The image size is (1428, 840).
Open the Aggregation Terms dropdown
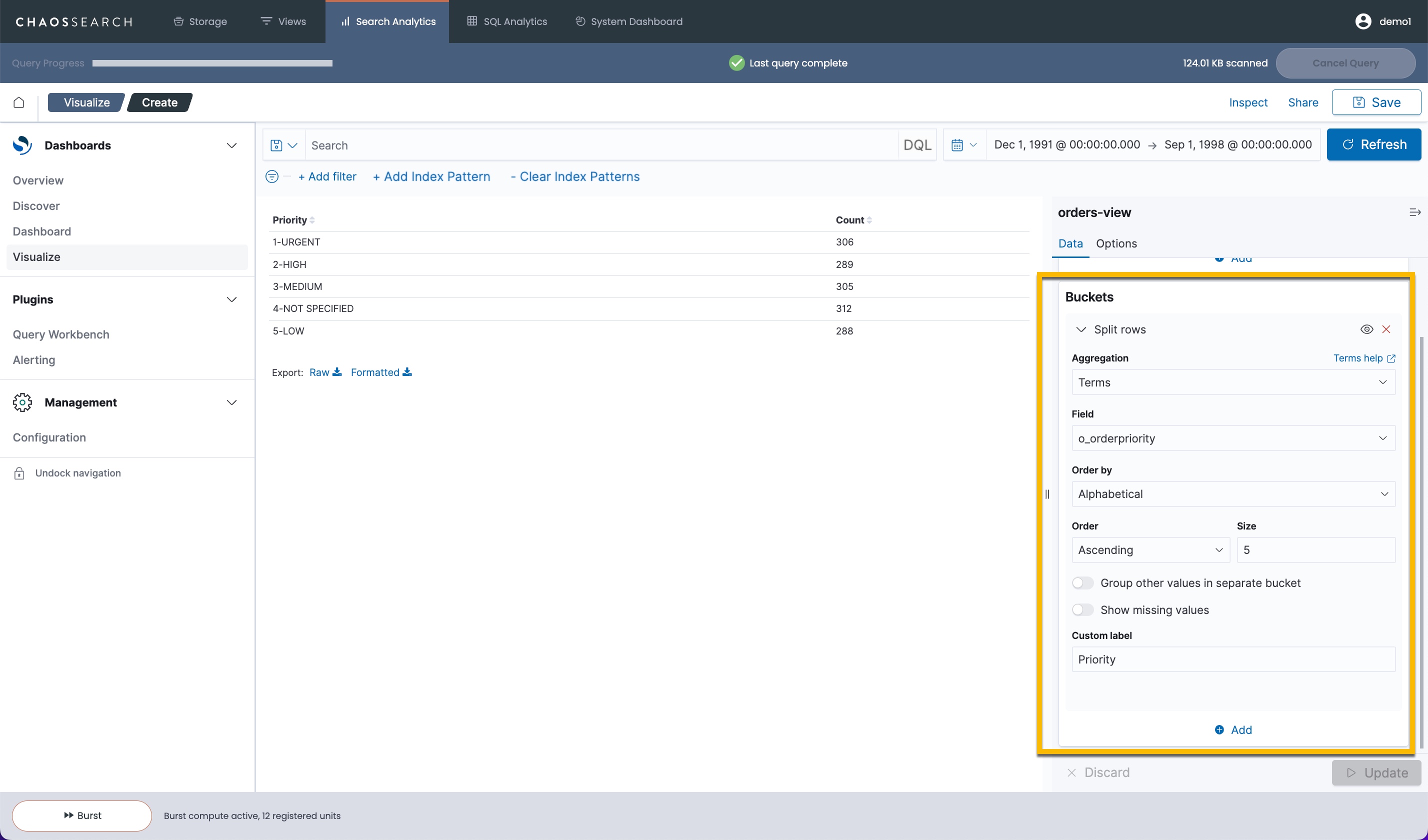click(x=1233, y=382)
